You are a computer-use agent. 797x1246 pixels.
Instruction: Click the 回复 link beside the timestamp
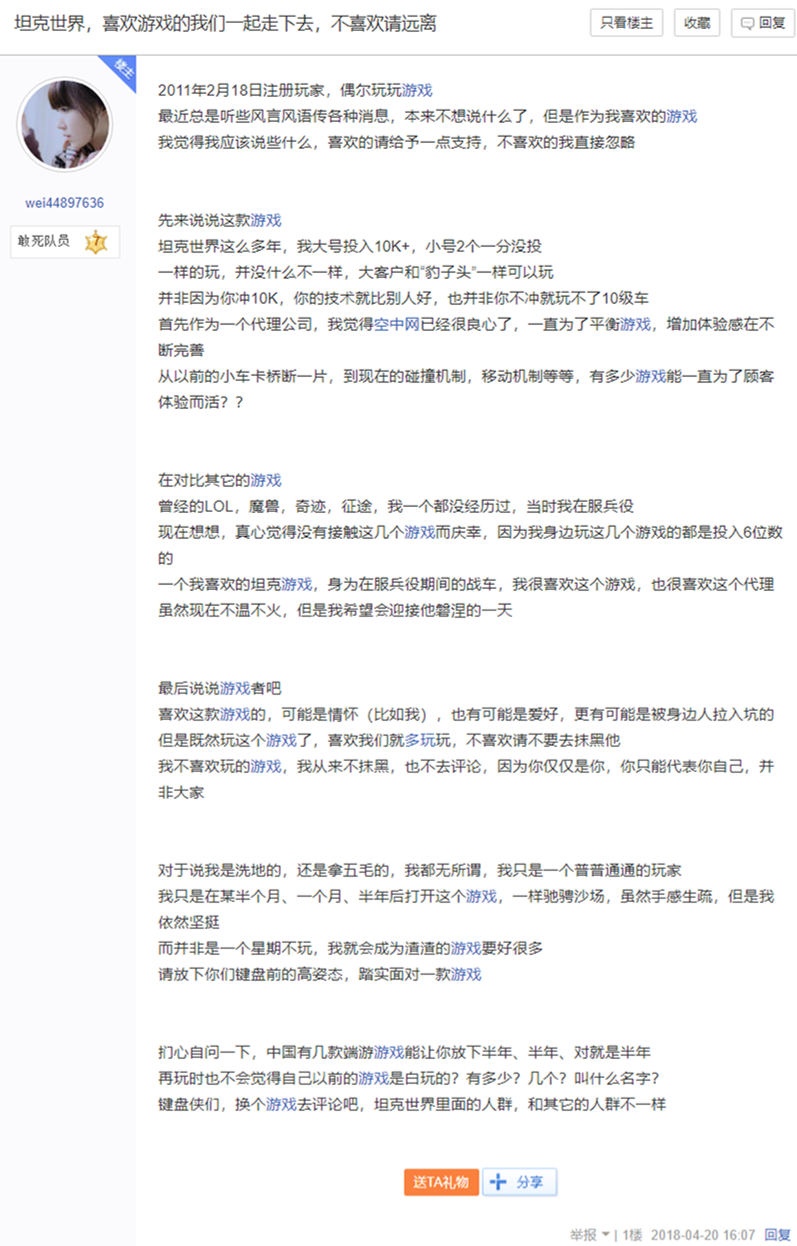point(777,1235)
